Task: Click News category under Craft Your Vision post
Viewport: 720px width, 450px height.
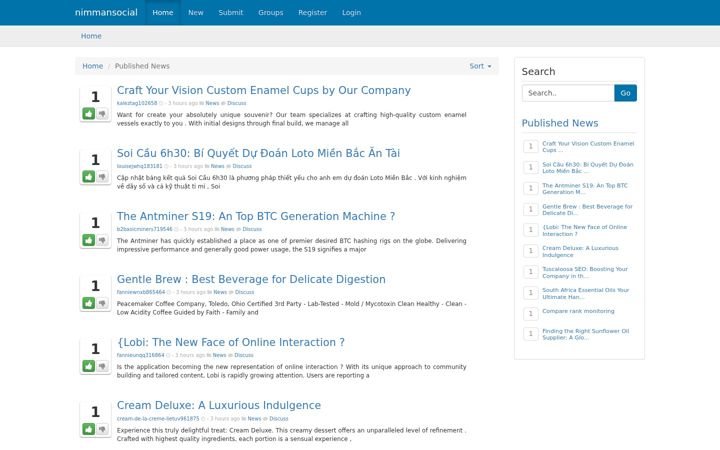Action: [212, 103]
